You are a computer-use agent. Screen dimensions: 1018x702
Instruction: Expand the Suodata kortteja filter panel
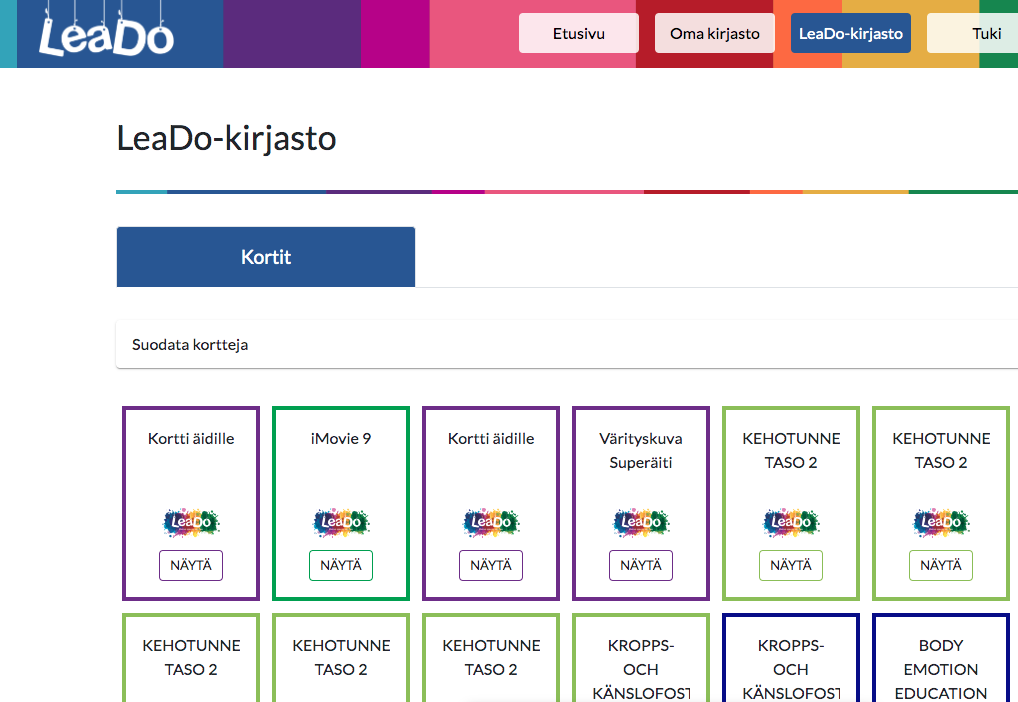(567, 344)
